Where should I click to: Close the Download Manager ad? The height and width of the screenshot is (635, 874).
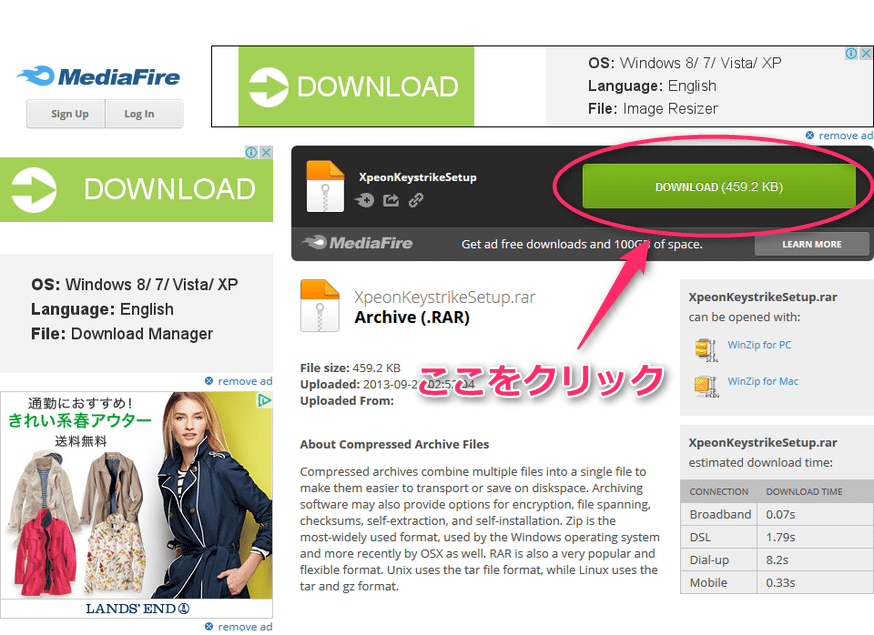click(266, 152)
